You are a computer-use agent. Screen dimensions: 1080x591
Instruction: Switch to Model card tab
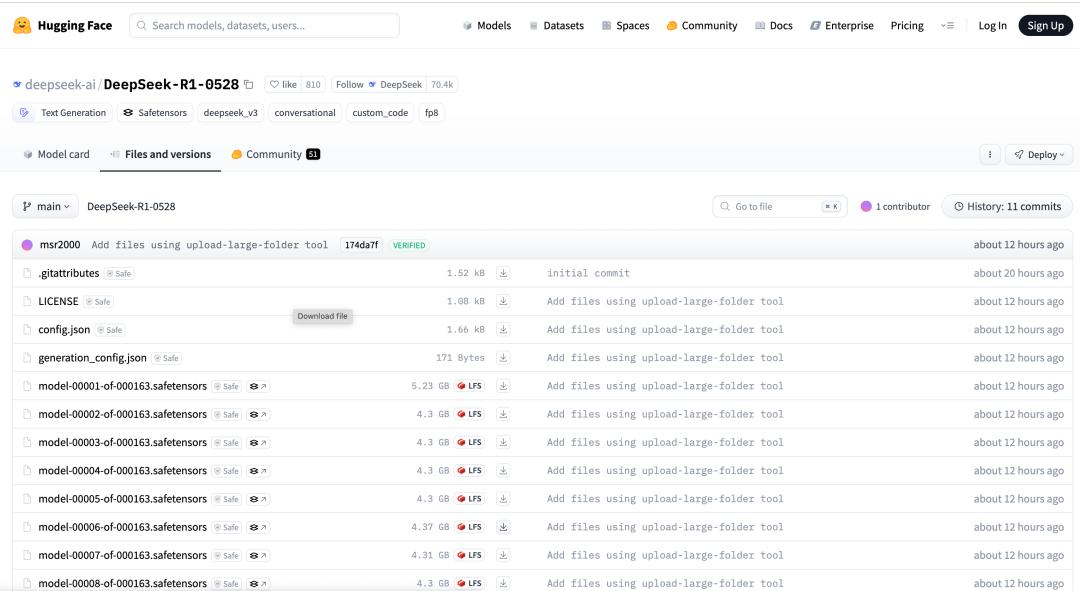pyautogui.click(x=56, y=154)
